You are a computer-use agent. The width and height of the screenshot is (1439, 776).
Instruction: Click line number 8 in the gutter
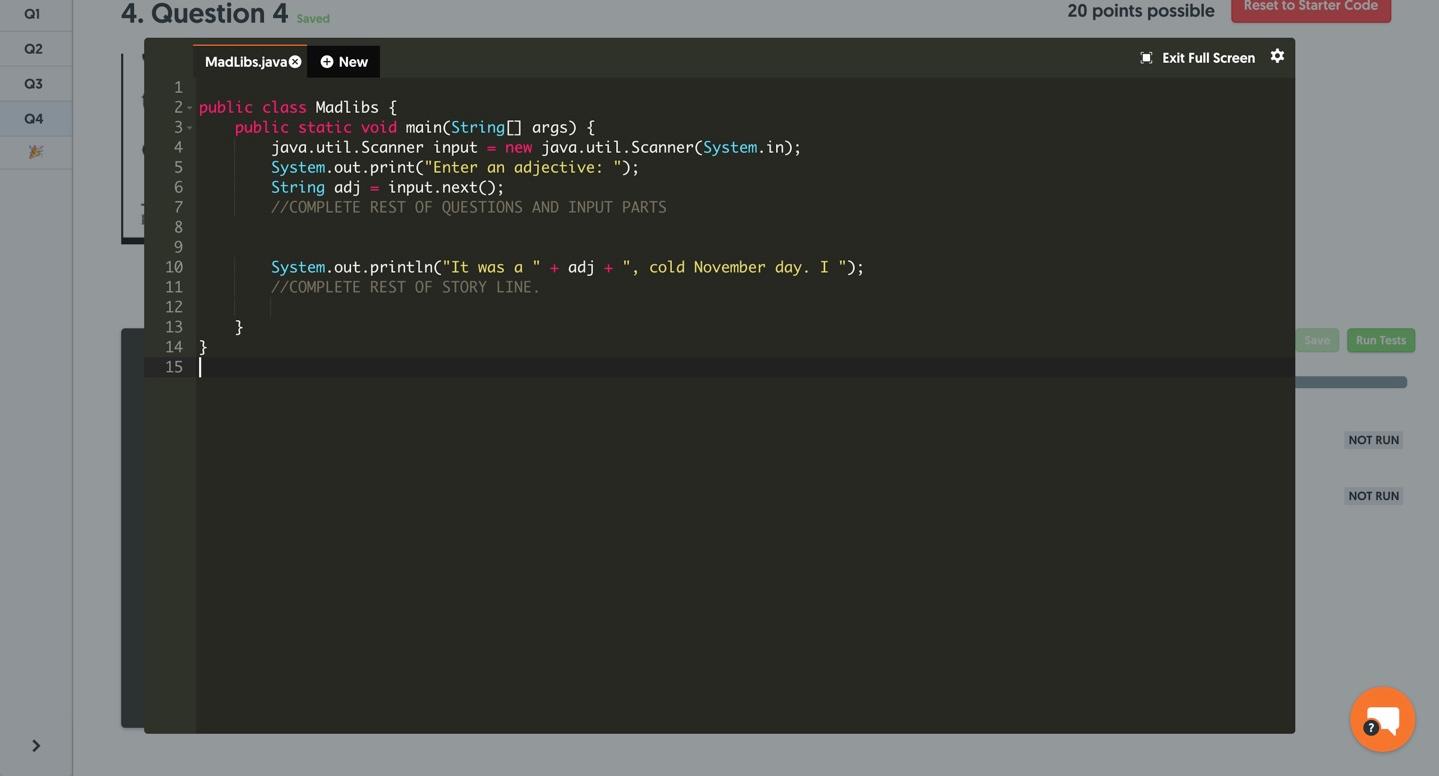click(x=178, y=227)
